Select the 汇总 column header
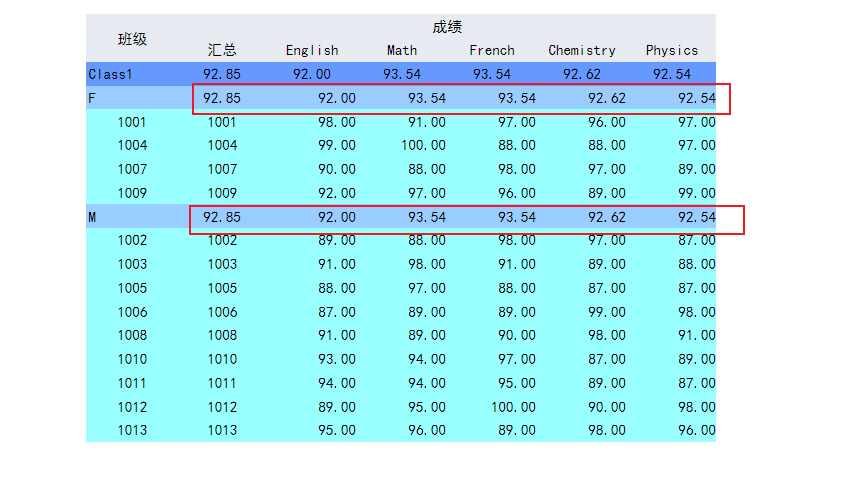 (x=222, y=50)
